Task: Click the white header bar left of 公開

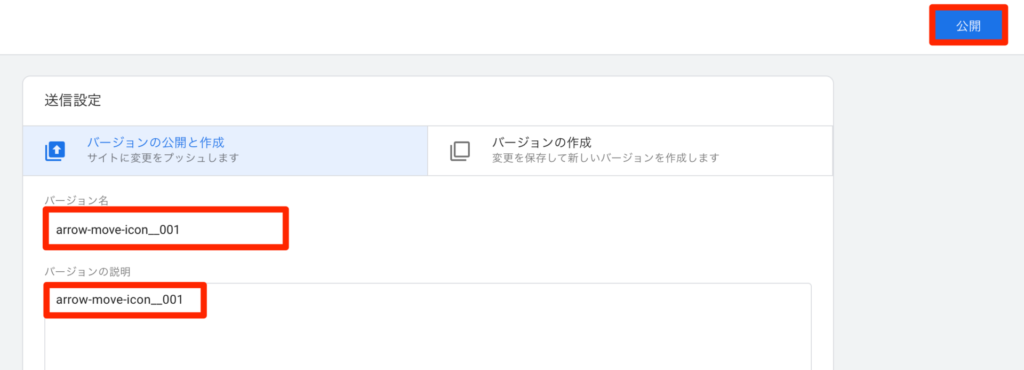Action: tap(457, 26)
